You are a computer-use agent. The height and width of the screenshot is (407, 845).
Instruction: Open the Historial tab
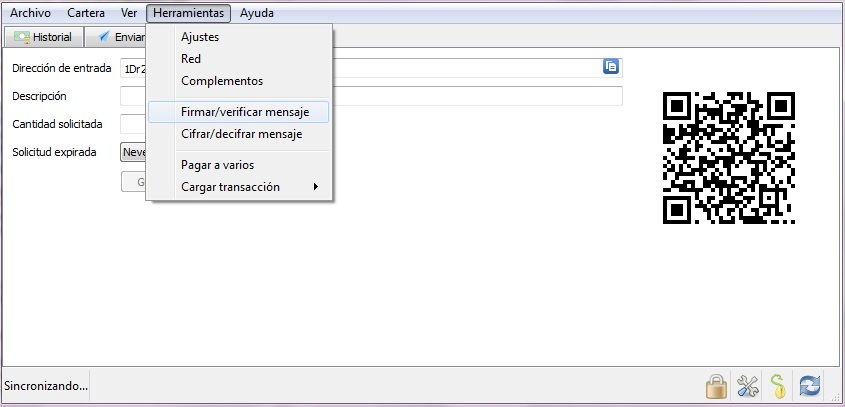[44, 37]
